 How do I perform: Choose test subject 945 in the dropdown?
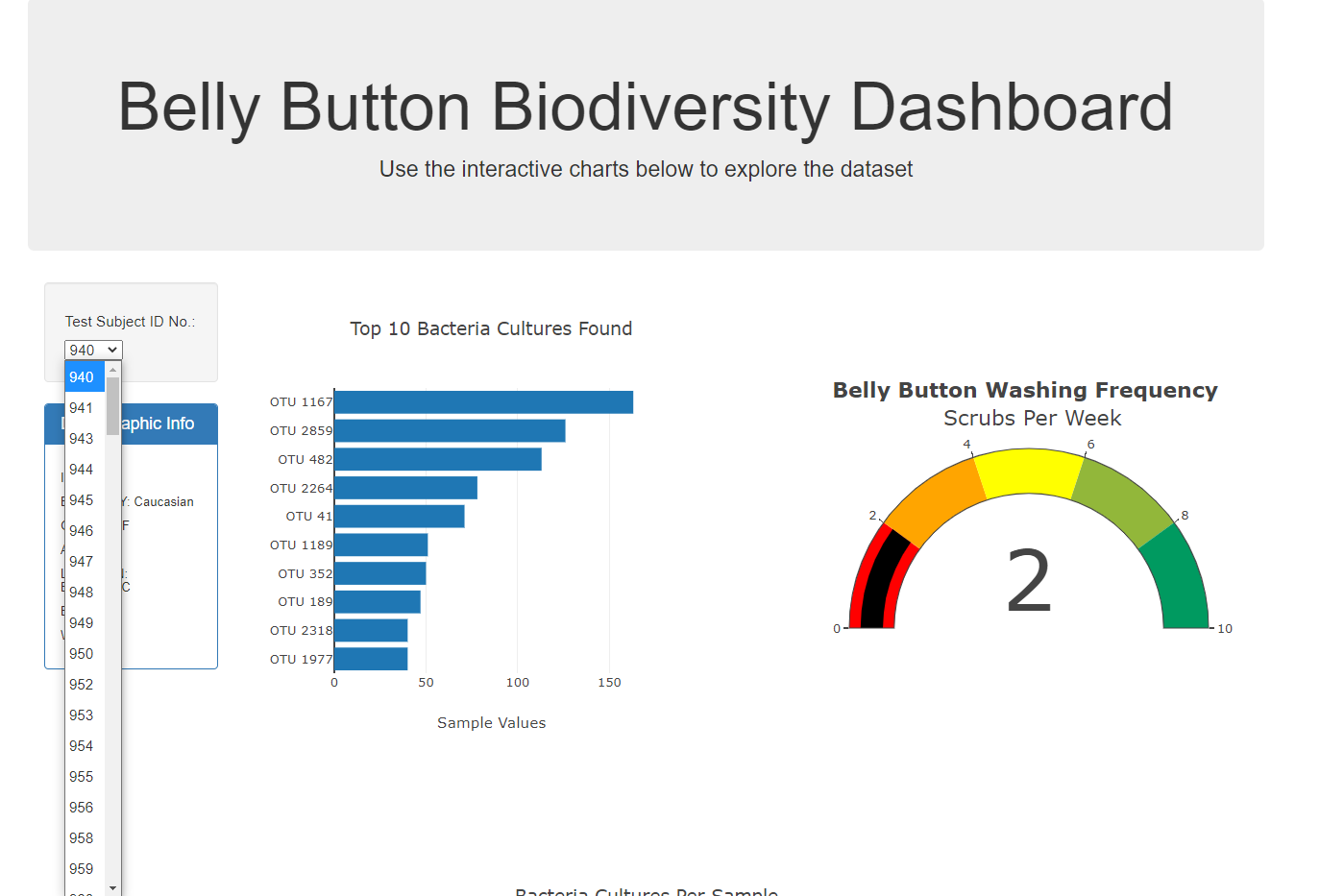point(81,499)
